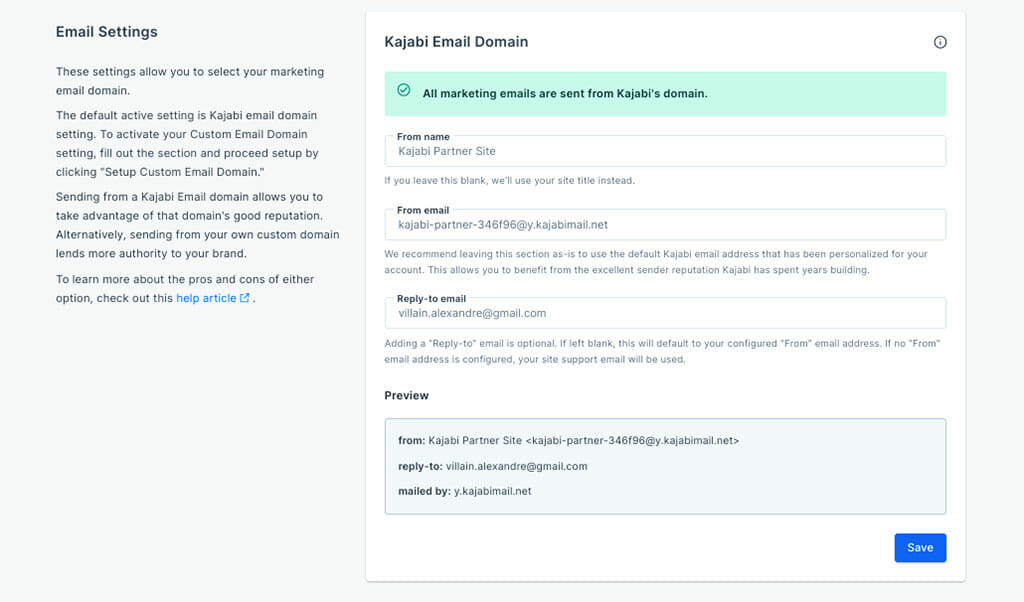Click the circled information symbol top right
1024x602 pixels.
(940, 42)
